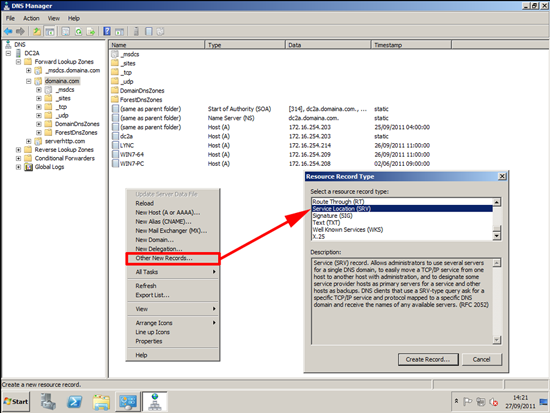Click the DNS Manager taskbar button
Image resolution: width=550 pixels, height=413 pixels.
(155, 401)
